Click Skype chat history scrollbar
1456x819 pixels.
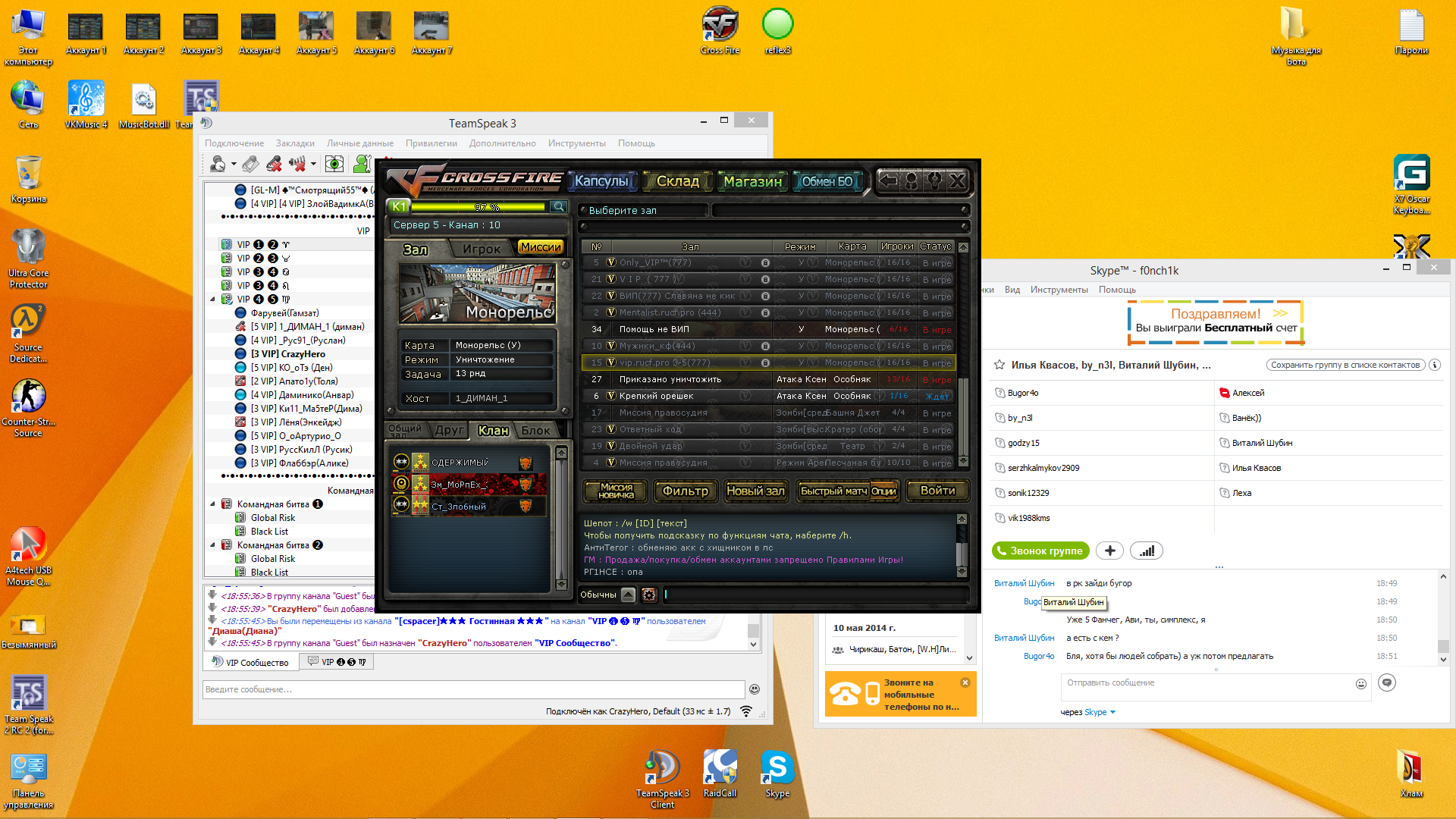(1443, 618)
